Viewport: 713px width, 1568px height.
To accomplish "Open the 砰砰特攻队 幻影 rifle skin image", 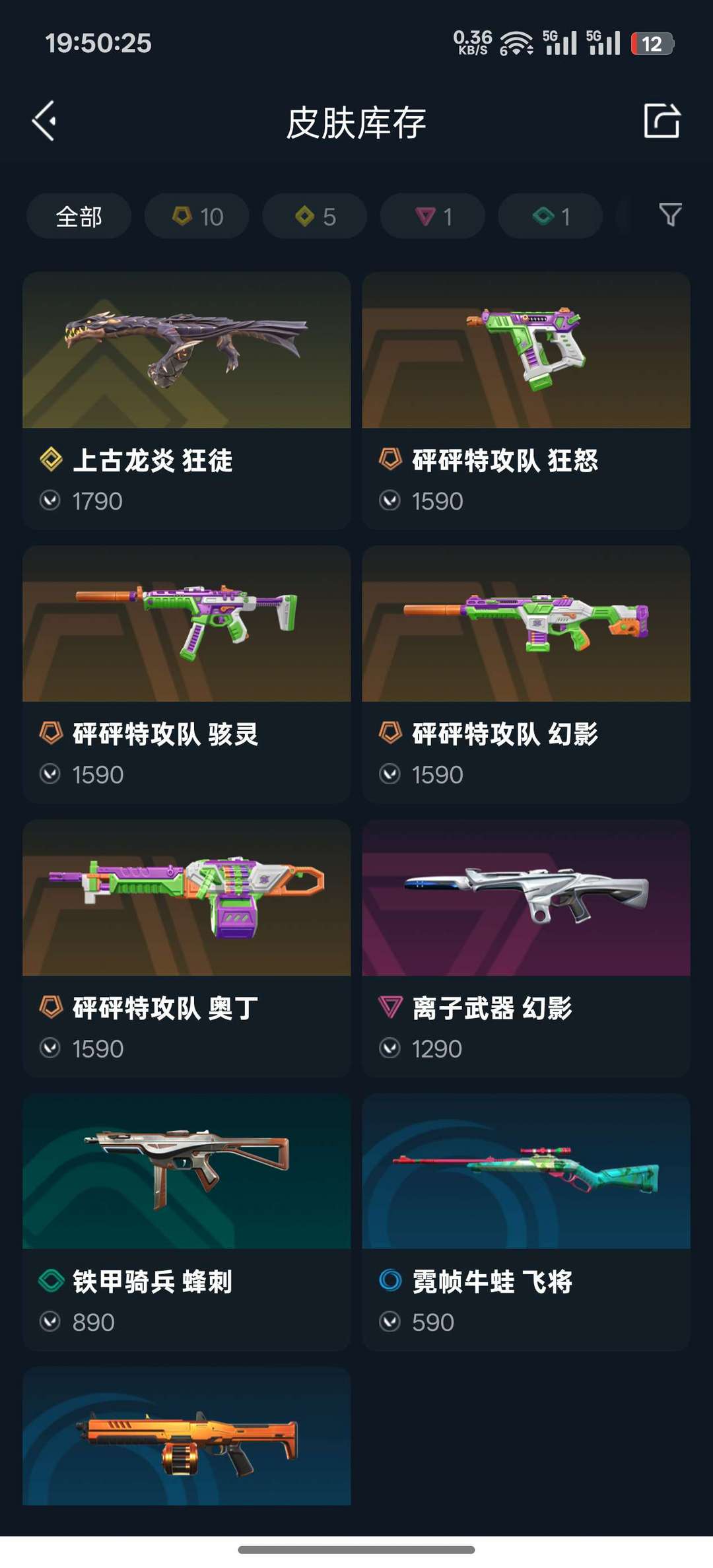I will pos(526,623).
